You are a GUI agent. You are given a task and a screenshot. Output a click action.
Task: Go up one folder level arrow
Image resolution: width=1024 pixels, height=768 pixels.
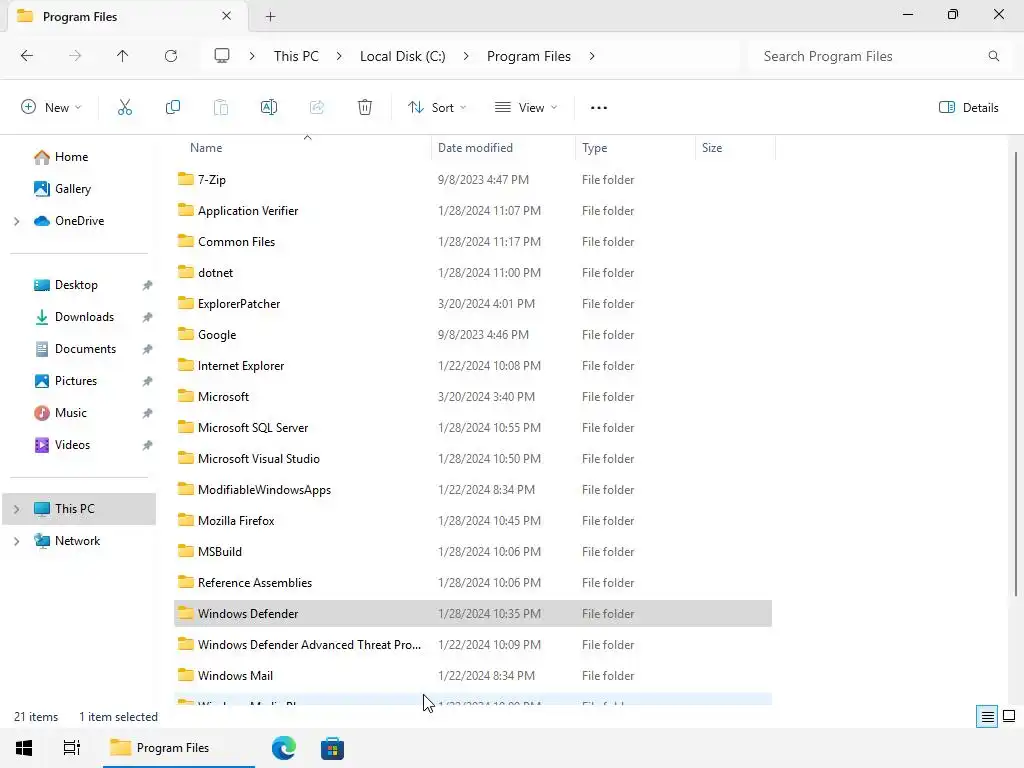tap(122, 56)
